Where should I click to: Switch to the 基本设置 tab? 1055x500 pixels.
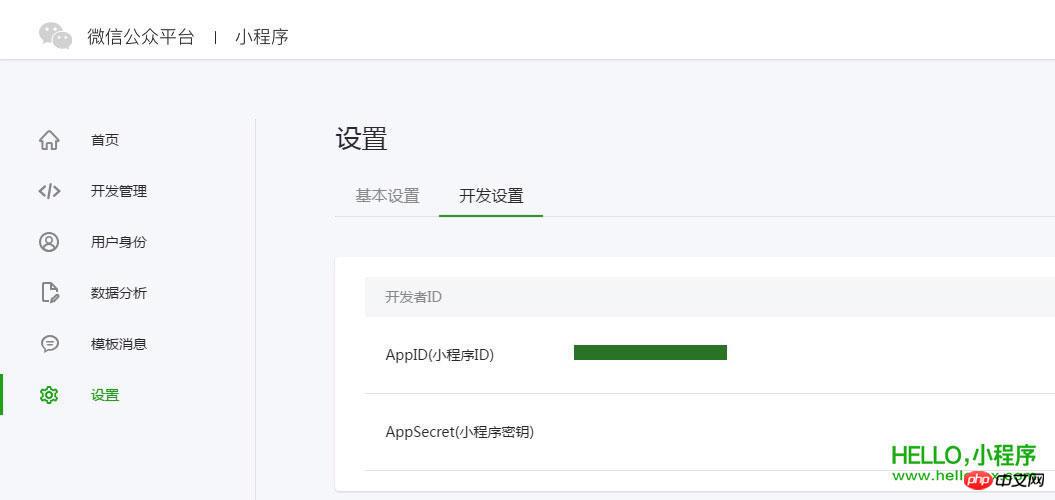click(x=387, y=196)
